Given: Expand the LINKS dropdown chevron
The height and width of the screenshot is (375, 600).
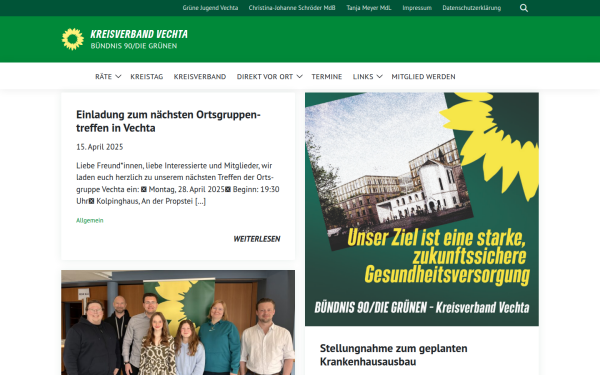Looking at the screenshot, I should tap(379, 77).
